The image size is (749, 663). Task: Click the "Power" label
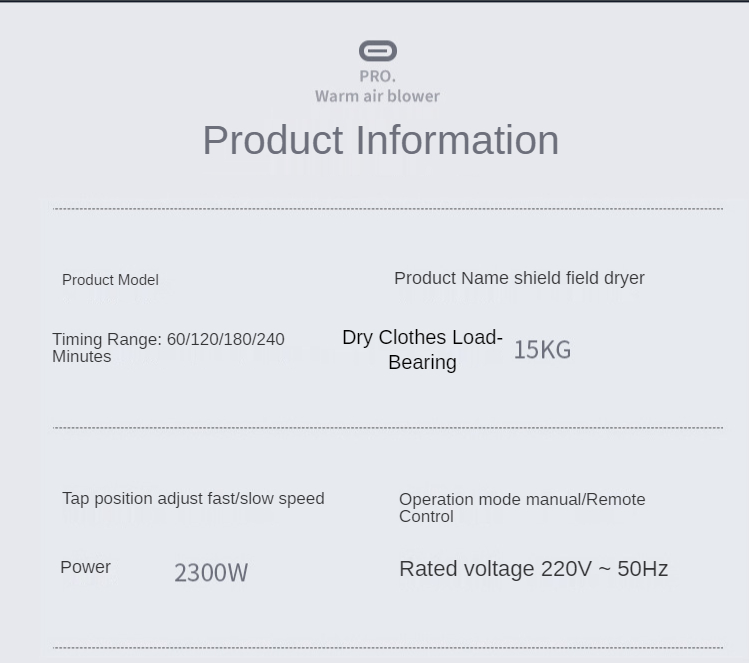tap(85, 567)
